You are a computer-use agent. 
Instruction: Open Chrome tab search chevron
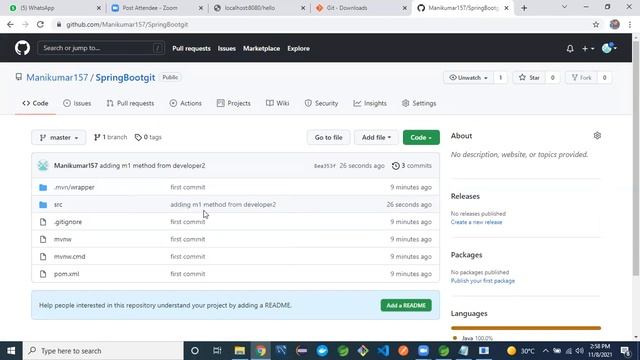pyautogui.click(x=564, y=7)
